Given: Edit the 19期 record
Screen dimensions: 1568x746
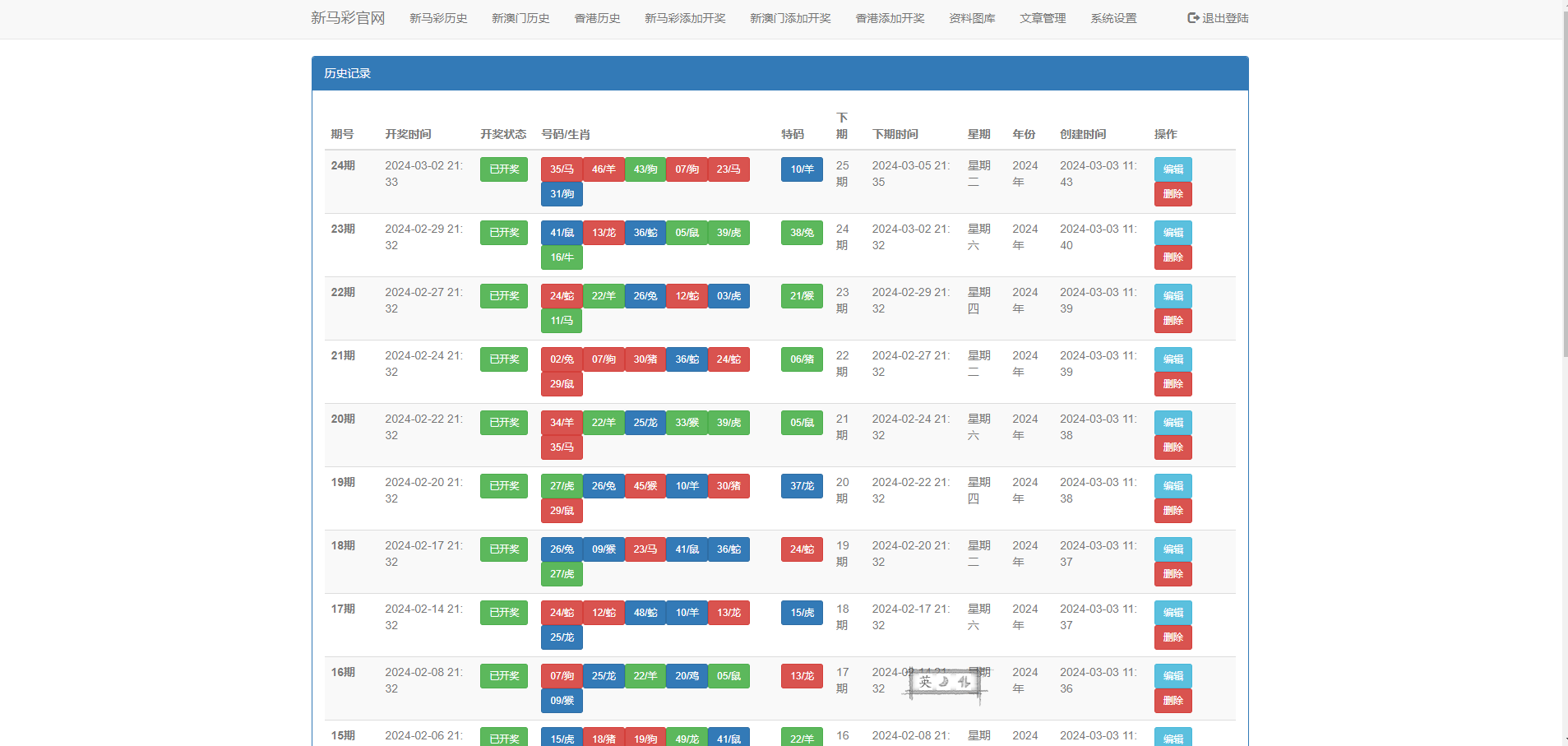Looking at the screenshot, I should [x=1173, y=486].
